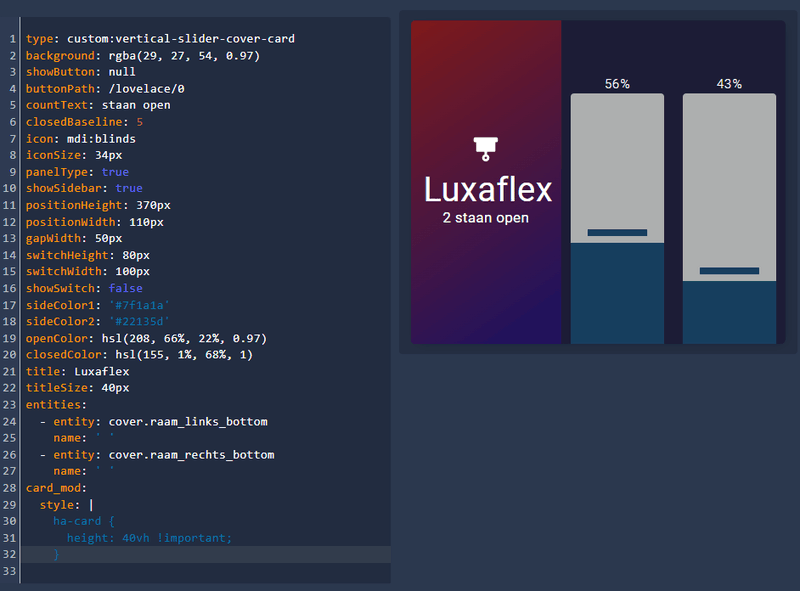This screenshot has width=800, height=591.
Task: Click the '2 staan open' count text
Action: pos(486,218)
